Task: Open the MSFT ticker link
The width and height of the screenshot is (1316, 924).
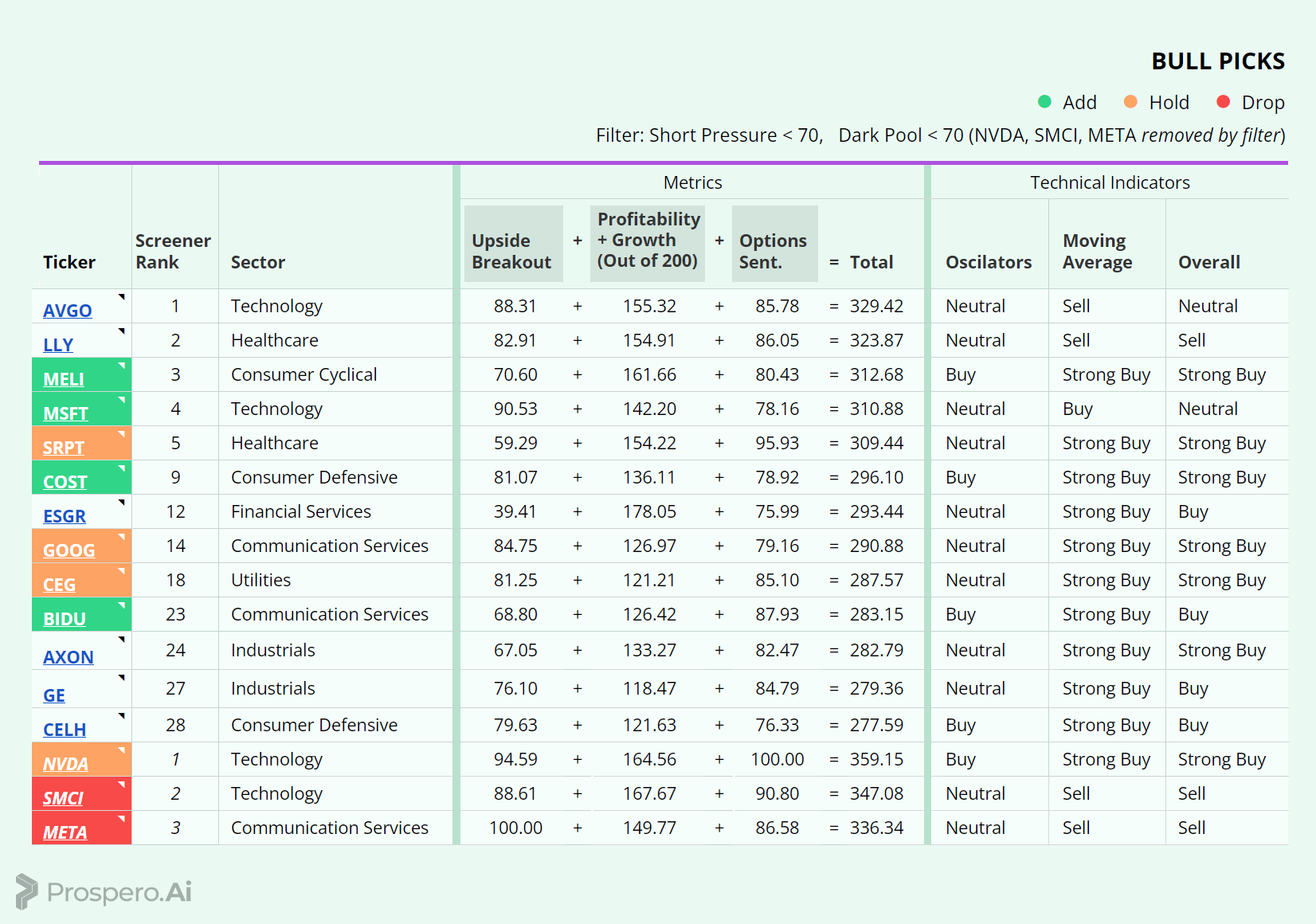Action: coord(65,413)
